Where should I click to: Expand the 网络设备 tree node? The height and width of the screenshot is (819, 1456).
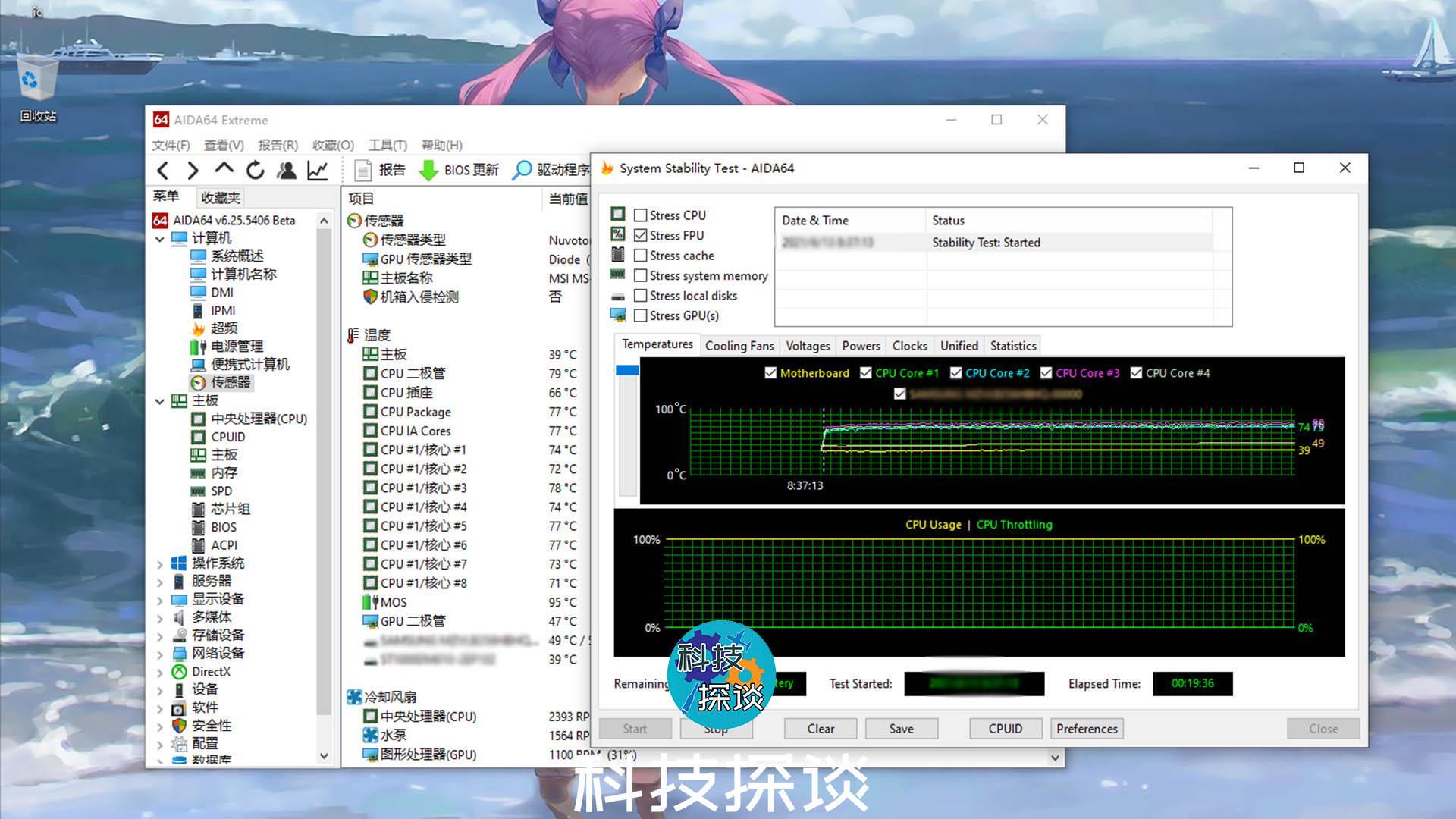point(160,654)
